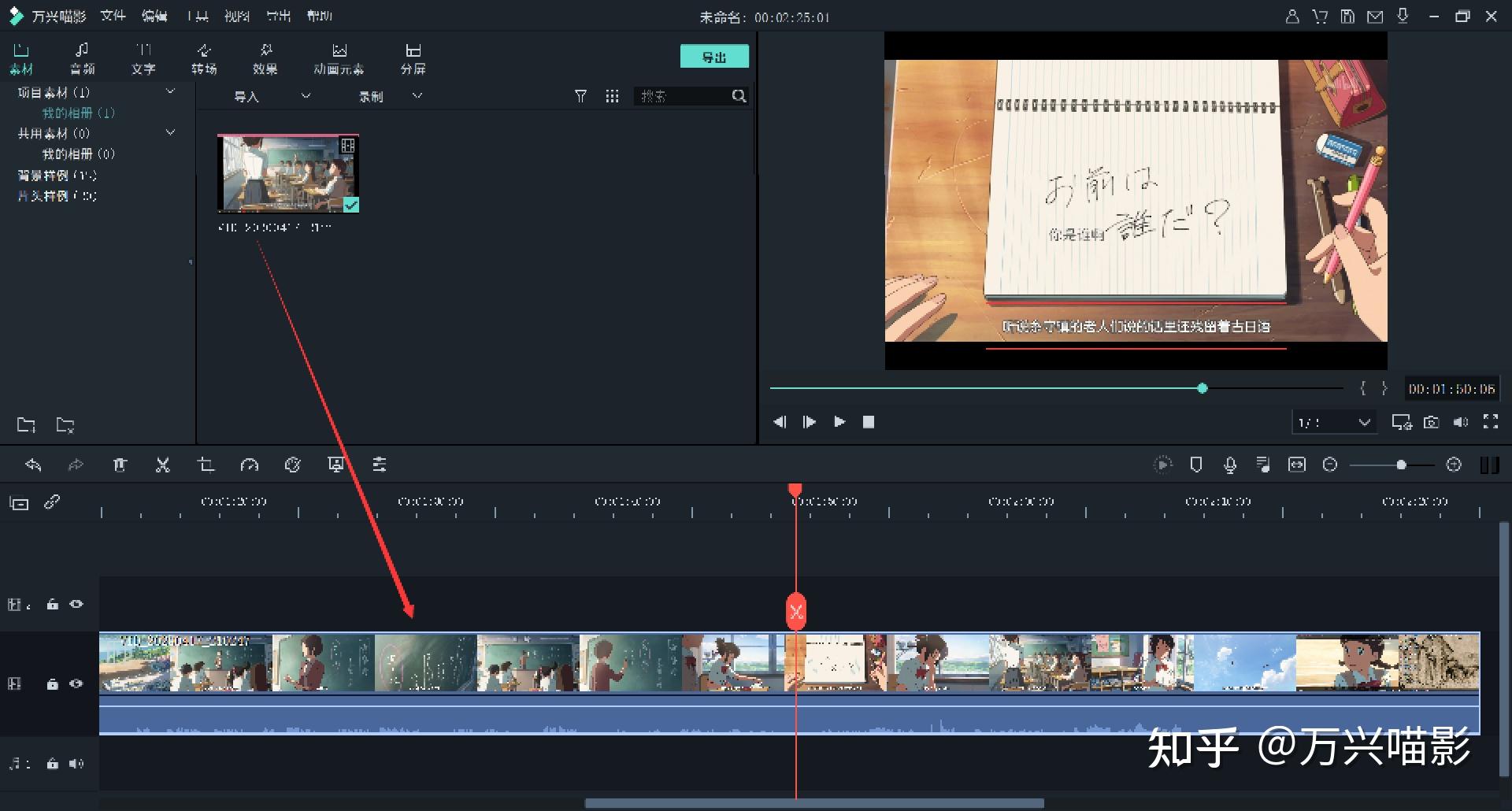Mute the audio track speaker
Image resolution: width=1512 pixels, height=811 pixels.
76,763
